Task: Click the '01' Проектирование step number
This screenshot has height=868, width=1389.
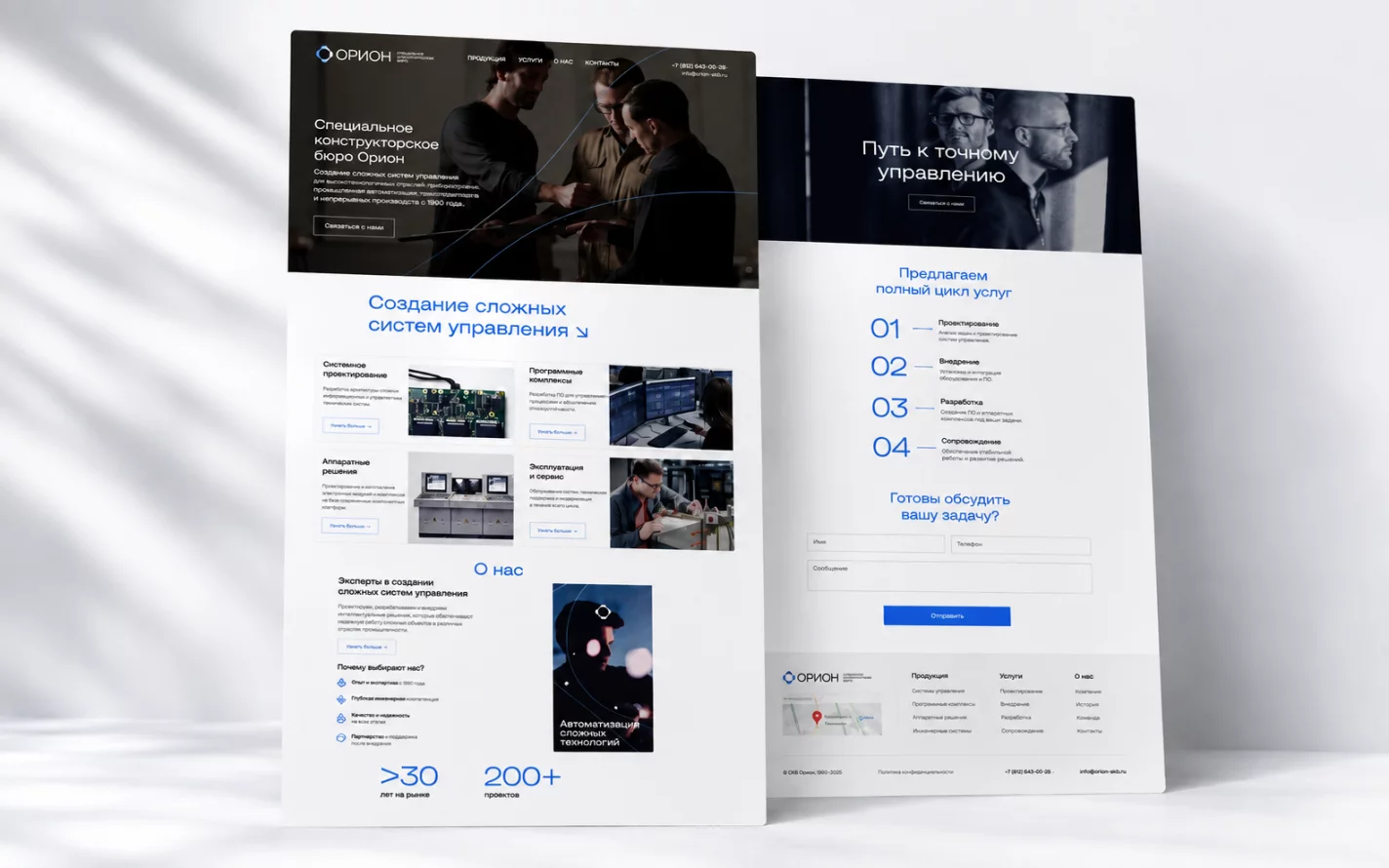Action: pyautogui.click(x=886, y=329)
